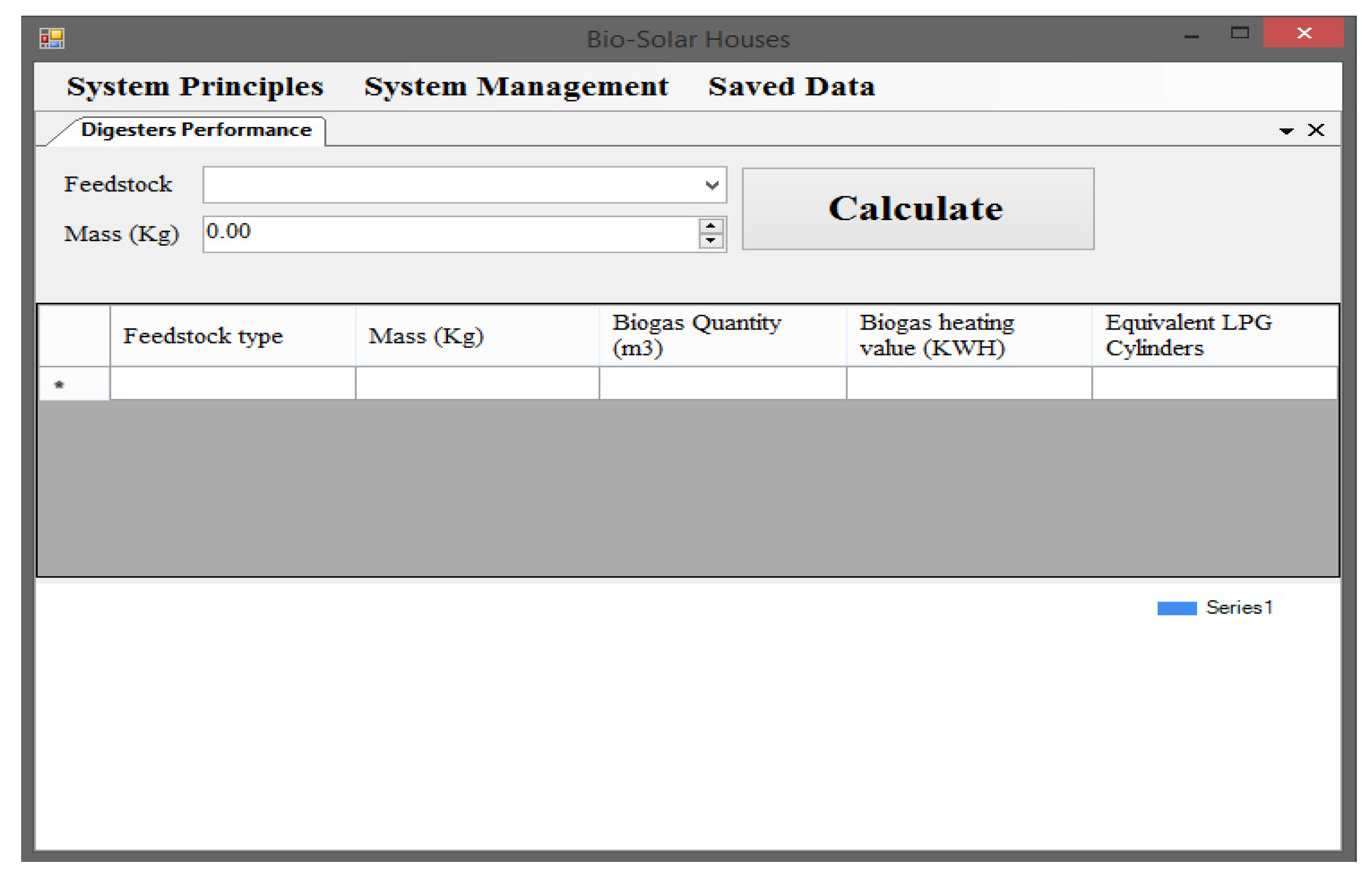
Task: Decrease Mass value with down arrow
Action: 710,241
